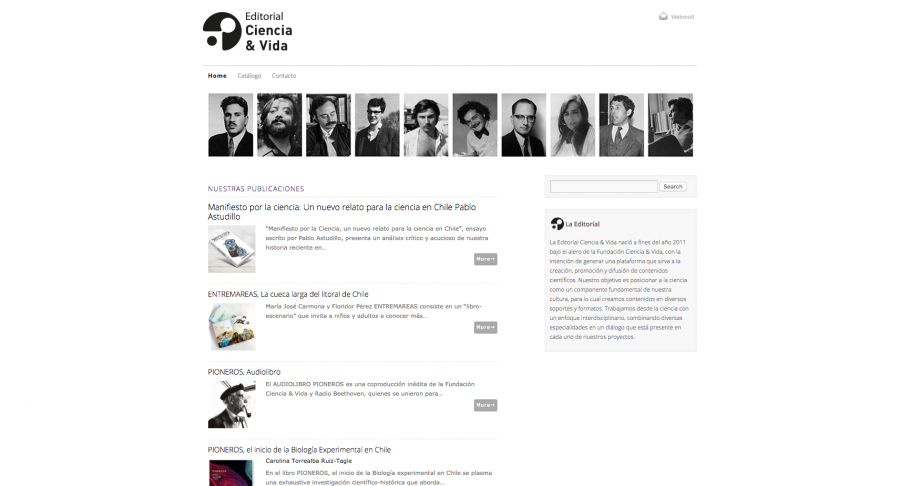This screenshot has height=486, width=900.
Task: Focus the search text field
Action: 604,186
